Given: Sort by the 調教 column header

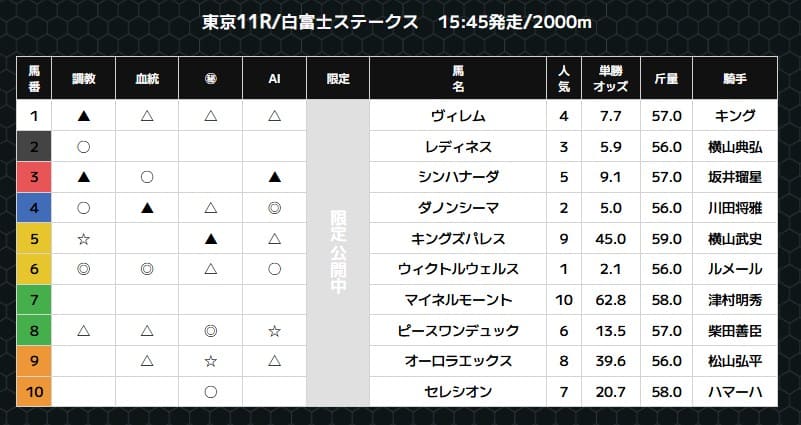Looking at the screenshot, I should (x=84, y=77).
